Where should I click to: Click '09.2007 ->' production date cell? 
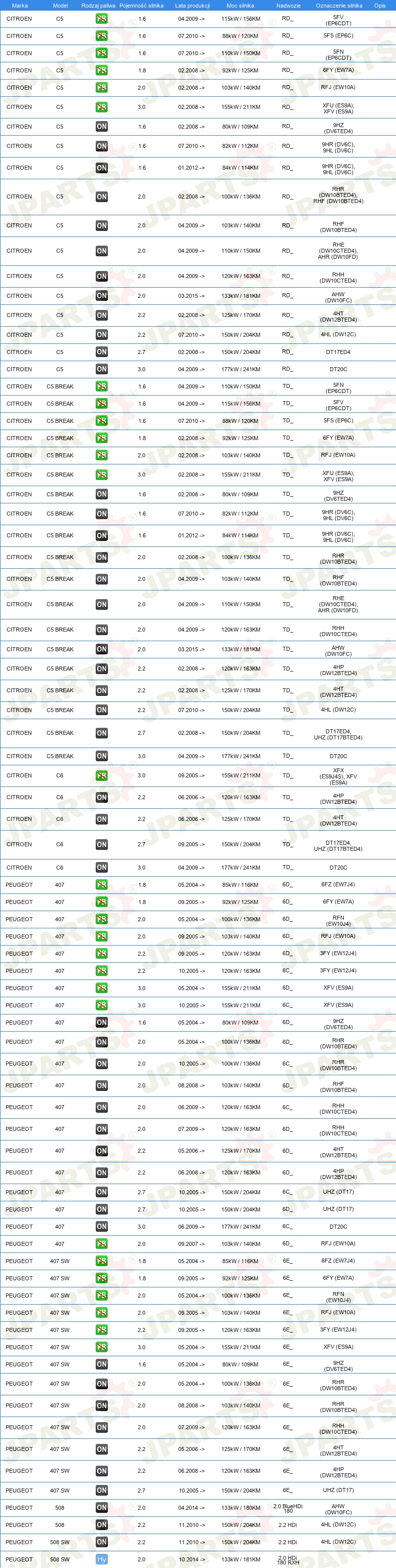pos(191,1243)
